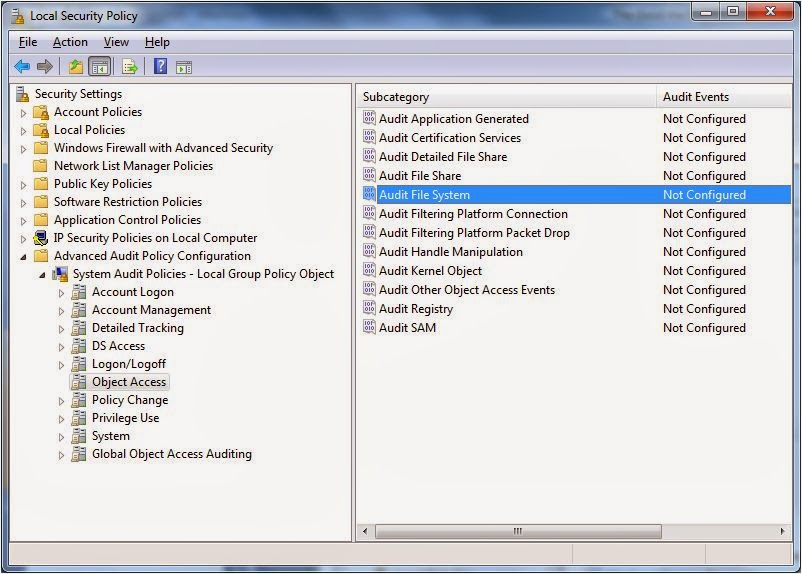Click the DS Access category icon
Screen dimensions: 802x574
tap(78, 346)
